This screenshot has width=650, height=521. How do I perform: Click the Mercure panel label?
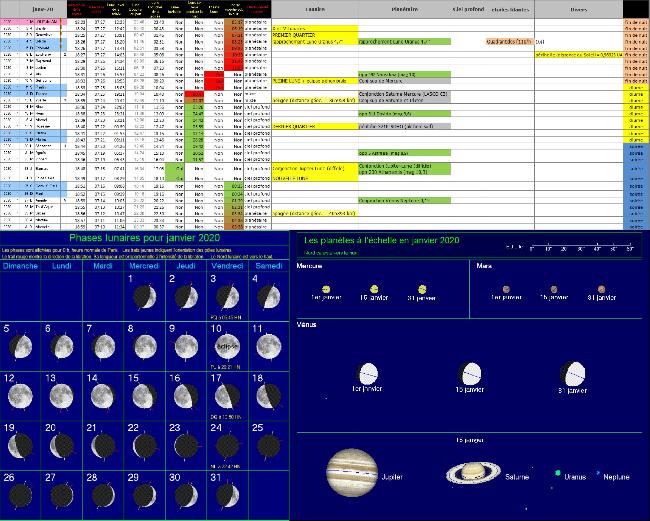click(310, 266)
